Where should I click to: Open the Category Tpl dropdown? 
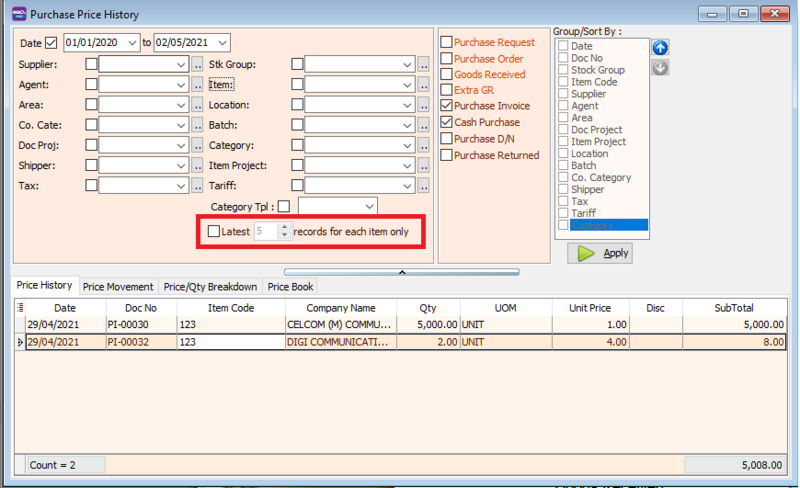(369, 206)
